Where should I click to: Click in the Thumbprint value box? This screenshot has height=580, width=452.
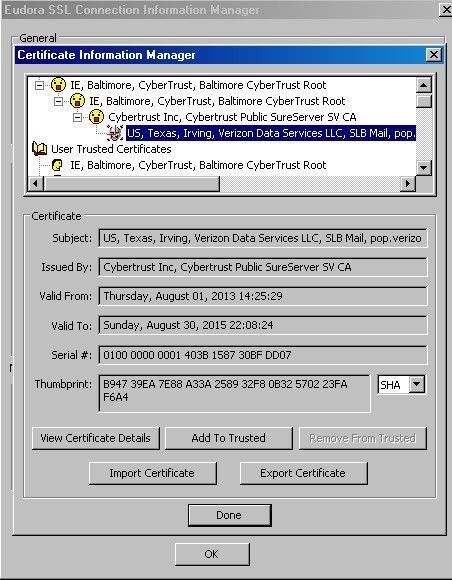point(235,393)
